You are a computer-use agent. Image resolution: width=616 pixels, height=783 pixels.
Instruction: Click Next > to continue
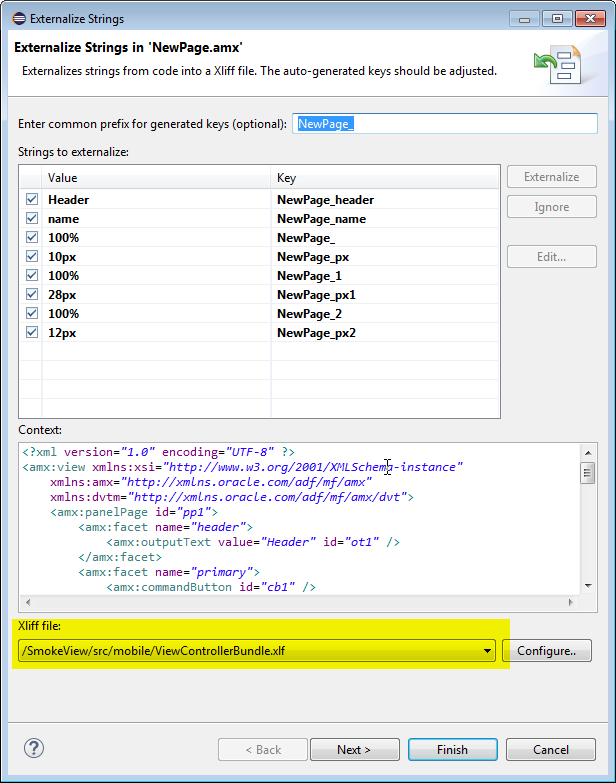(x=354, y=750)
